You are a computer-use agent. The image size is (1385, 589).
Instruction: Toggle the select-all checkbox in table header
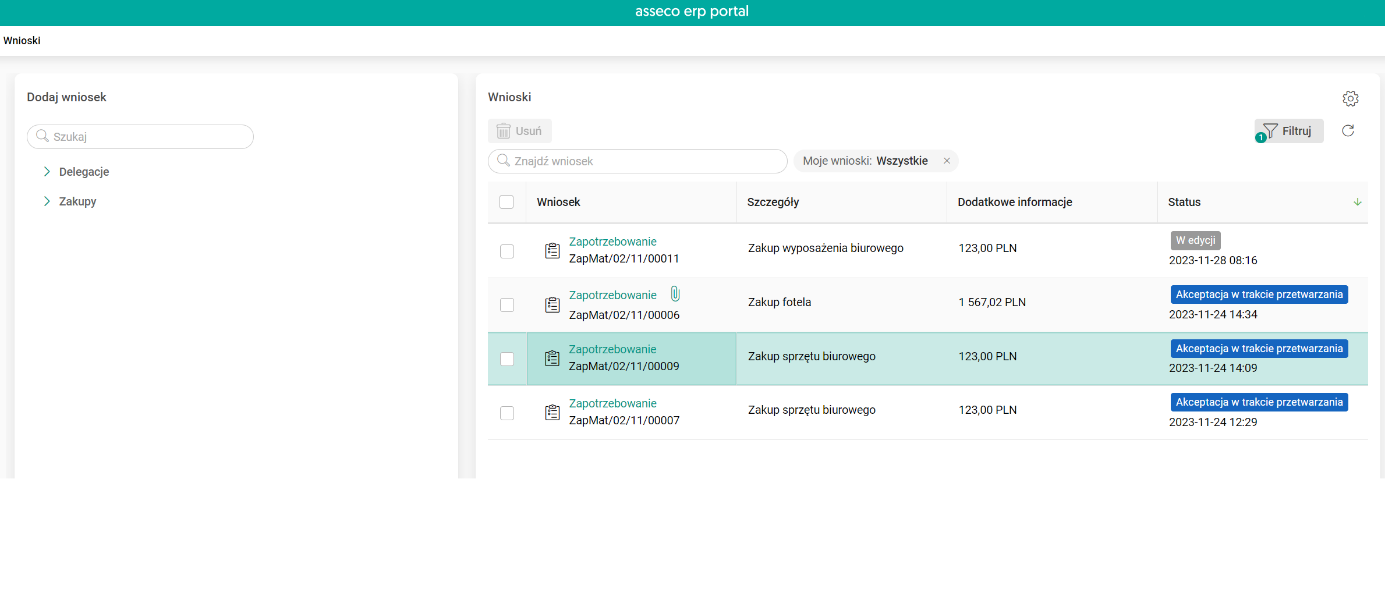507,202
